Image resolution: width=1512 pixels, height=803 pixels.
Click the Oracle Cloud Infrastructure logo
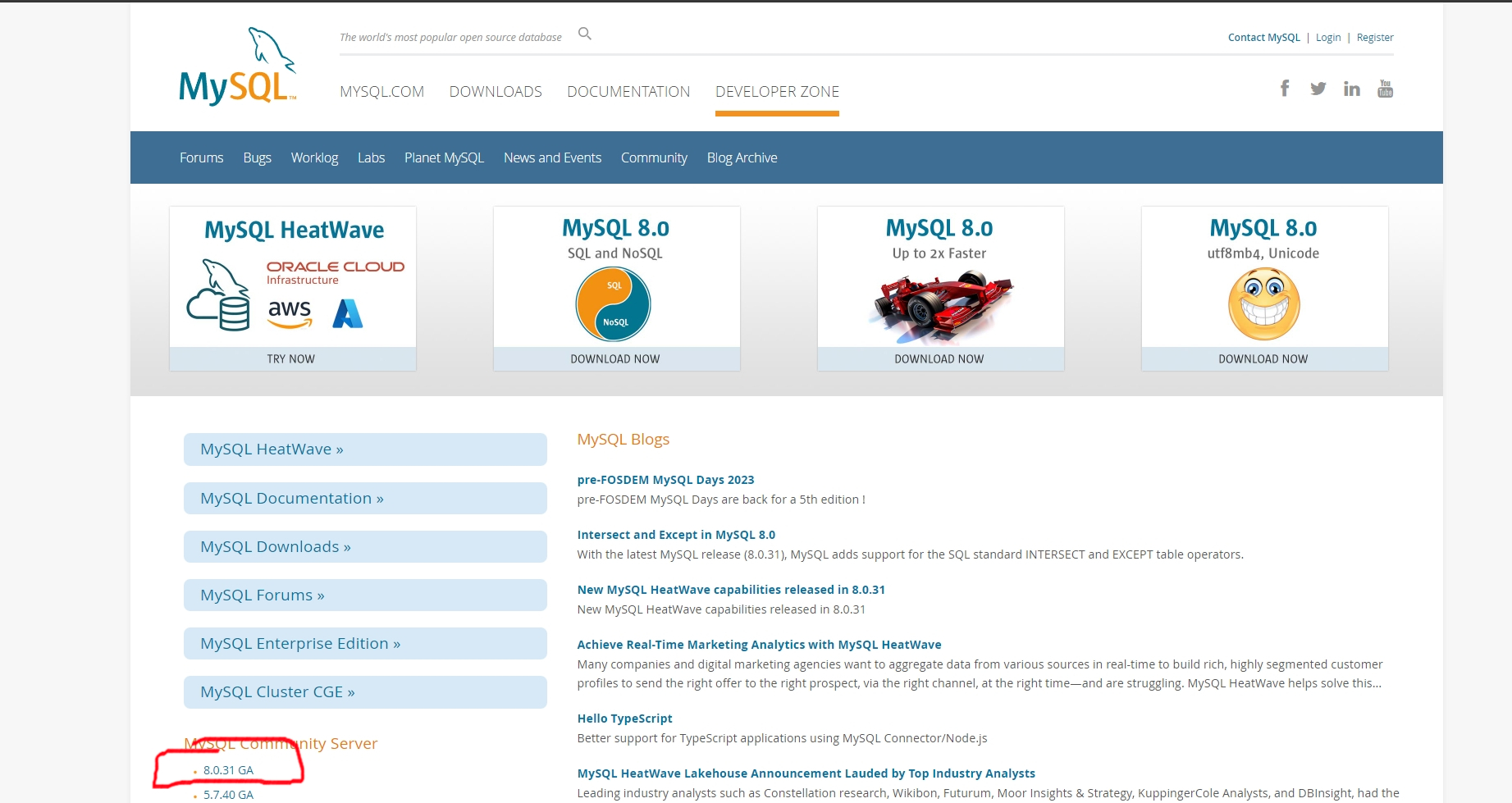(336, 272)
